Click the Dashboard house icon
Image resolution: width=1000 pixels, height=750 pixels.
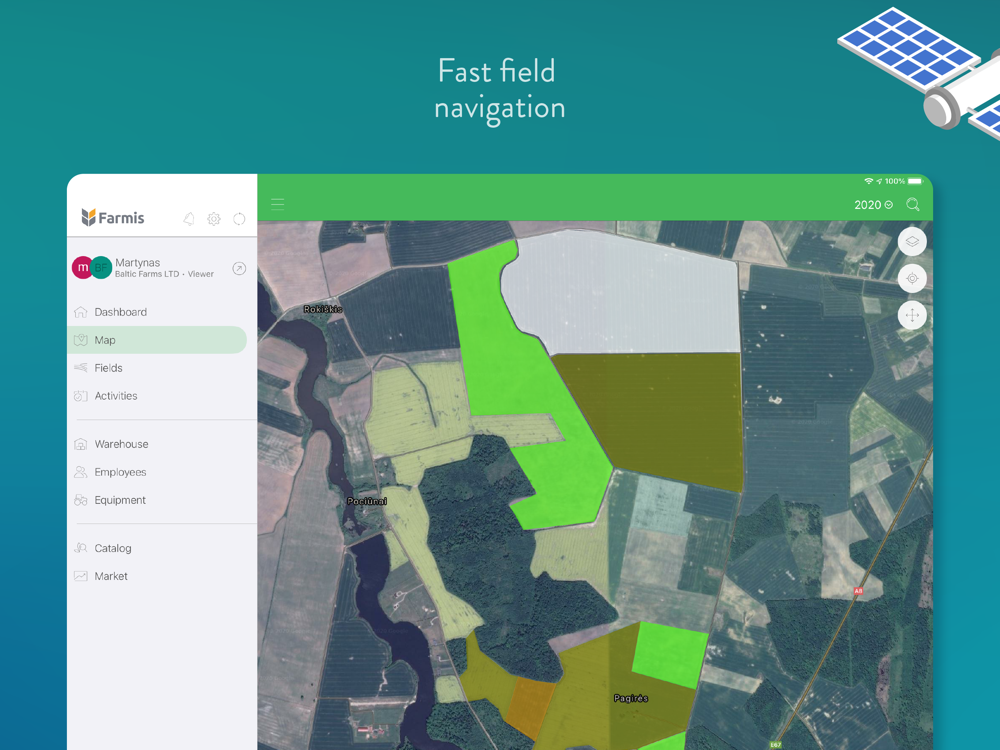[x=80, y=312]
